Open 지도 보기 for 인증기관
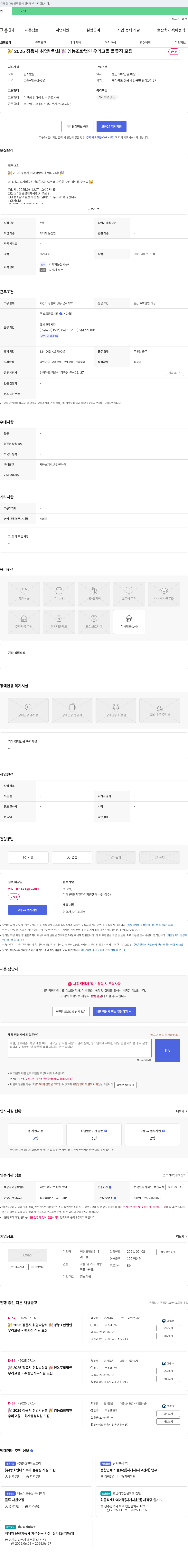The image size is (188, 1568). 175,1187
